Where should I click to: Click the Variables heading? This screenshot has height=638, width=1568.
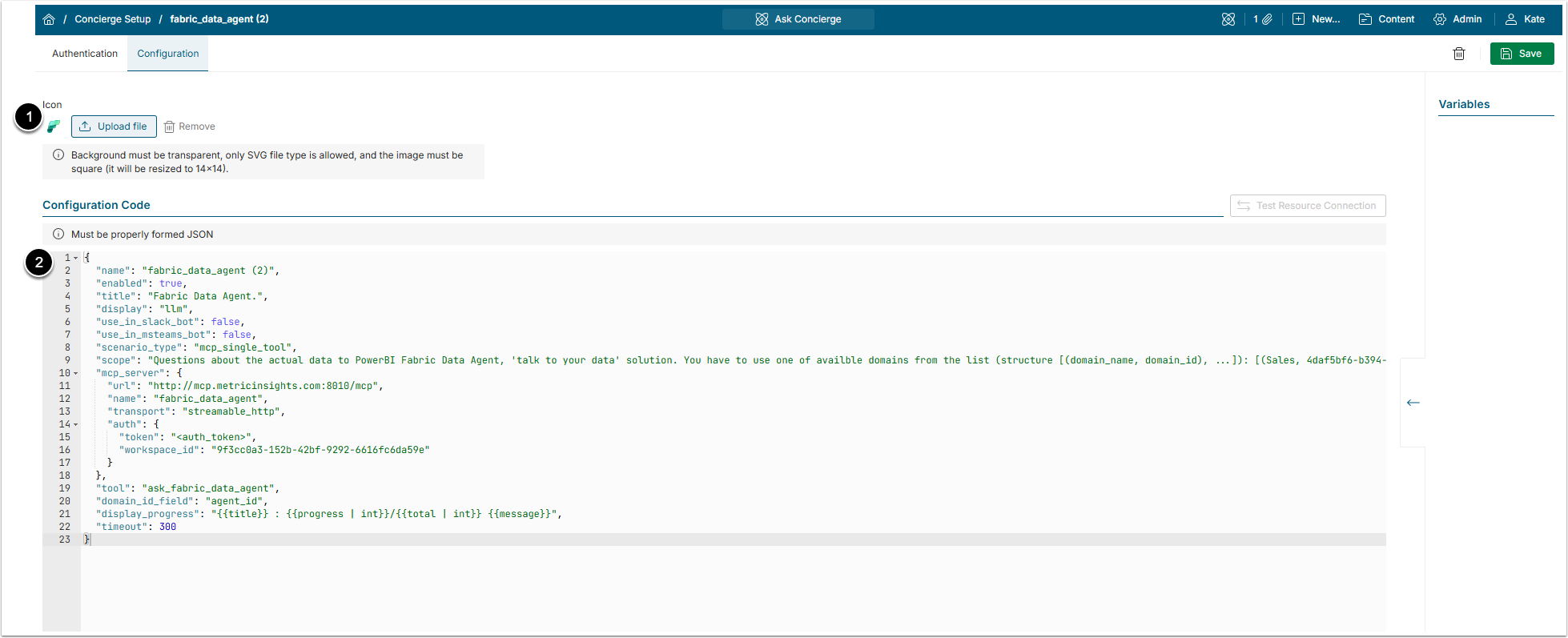coord(1464,104)
